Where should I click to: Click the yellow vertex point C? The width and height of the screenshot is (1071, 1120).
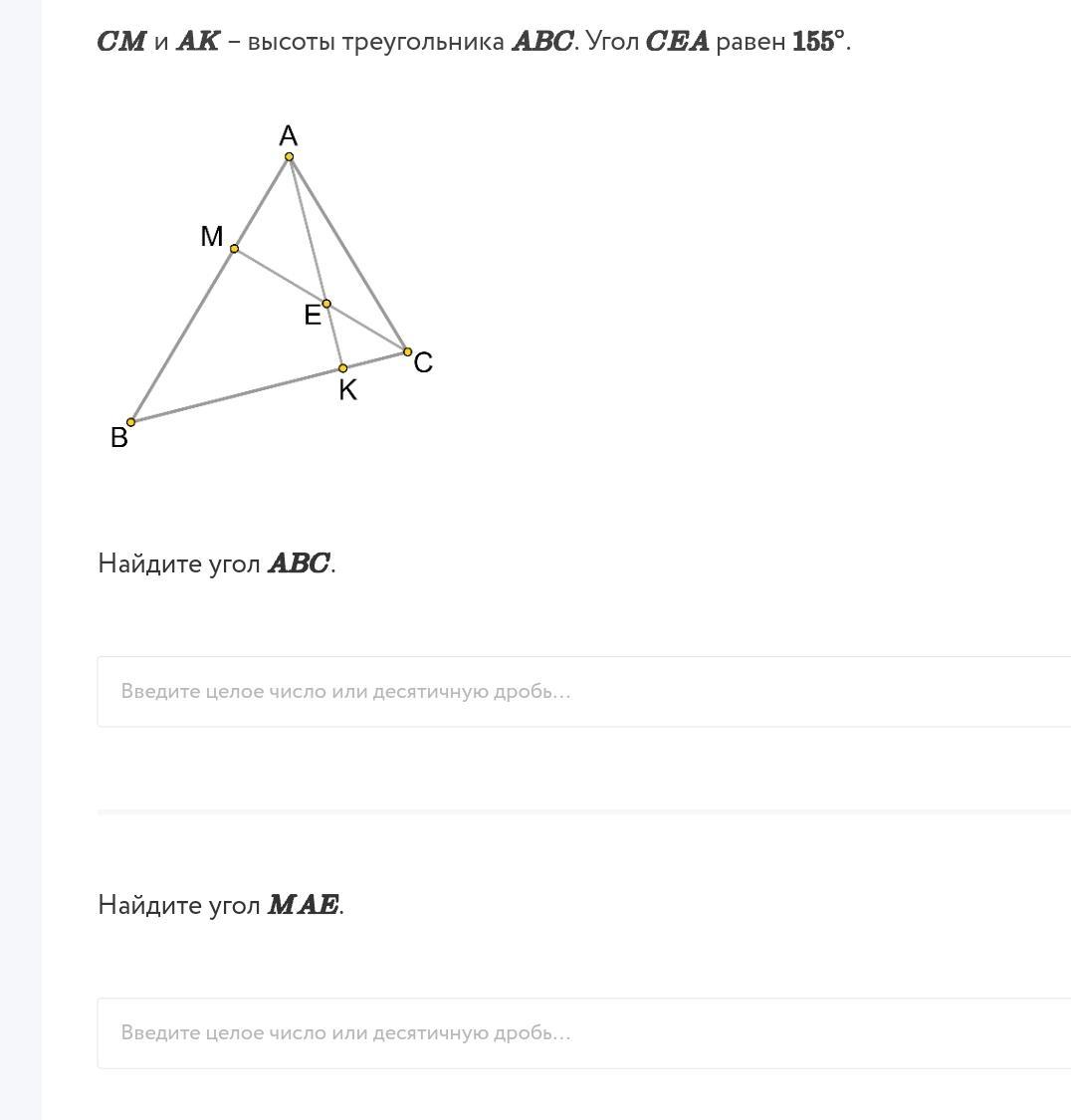click(407, 351)
